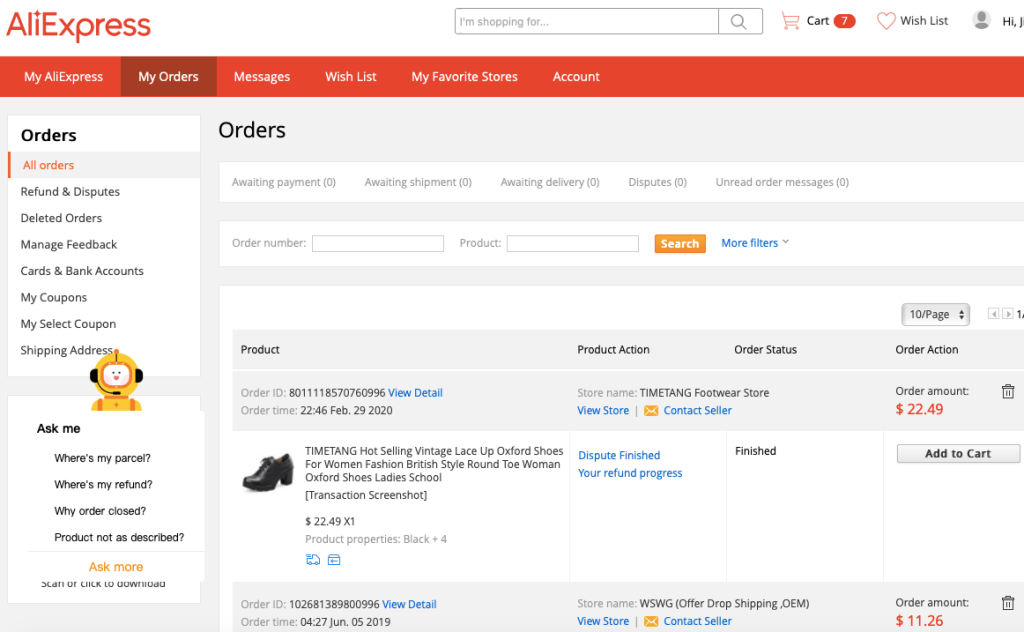This screenshot has width=1024, height=632.
Task: Expand More filters
Action: (755, 243)
